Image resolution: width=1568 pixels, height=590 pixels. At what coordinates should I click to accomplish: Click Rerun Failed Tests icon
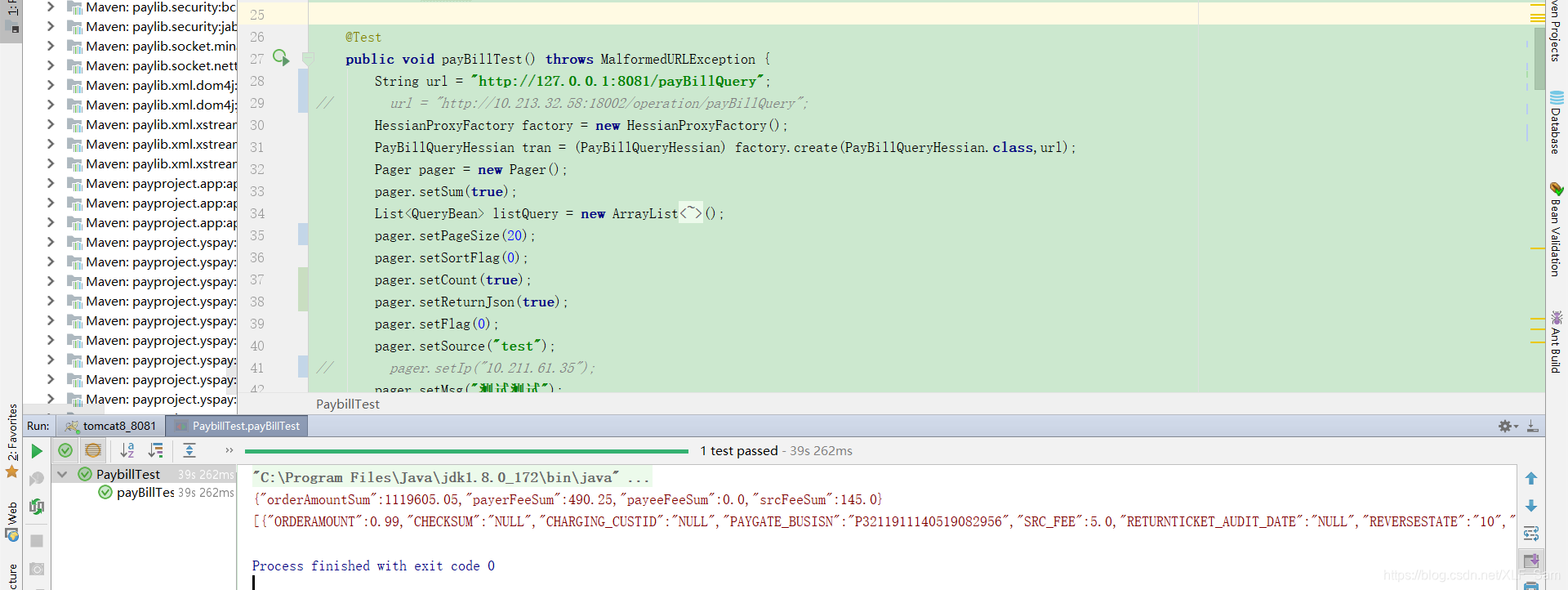pos(36,479)
